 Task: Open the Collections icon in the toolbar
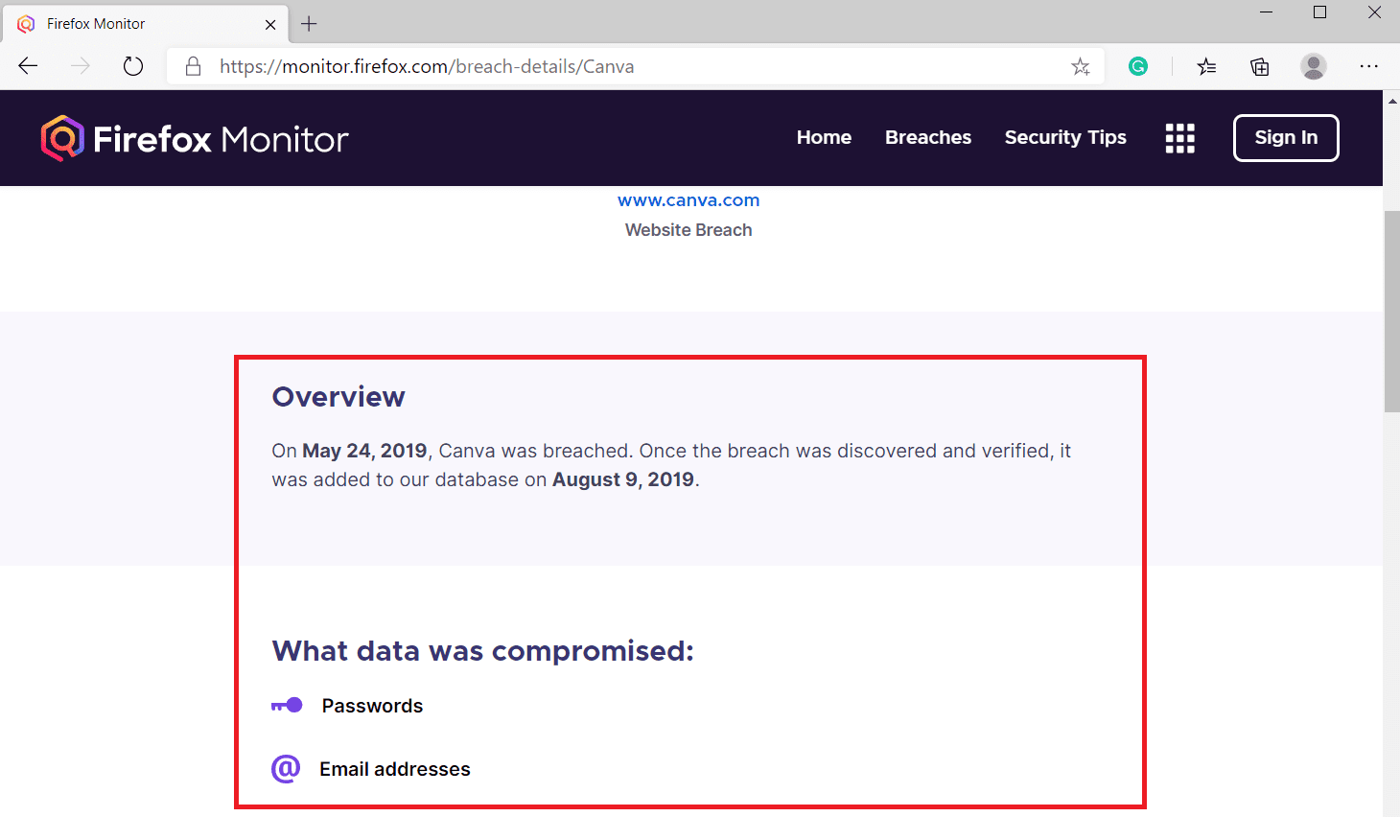(1259, 66)
